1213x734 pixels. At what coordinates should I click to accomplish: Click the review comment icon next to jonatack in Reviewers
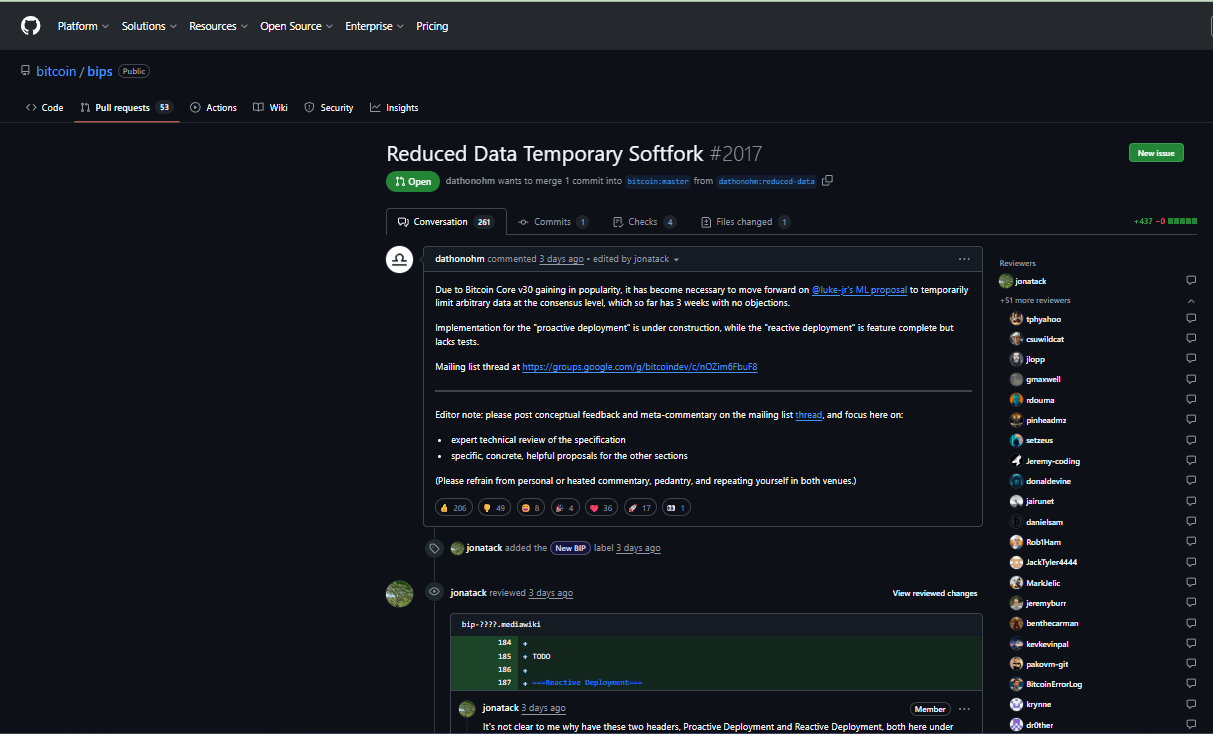[x=1190, y=281]
